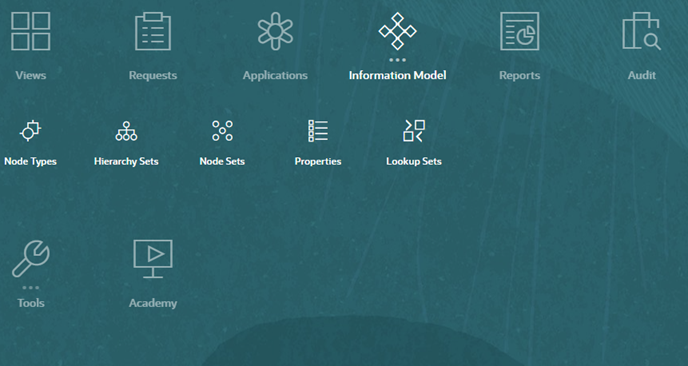Expand the dots under the Tools icon
The image size is (688, 366).
tap(31, 288)
